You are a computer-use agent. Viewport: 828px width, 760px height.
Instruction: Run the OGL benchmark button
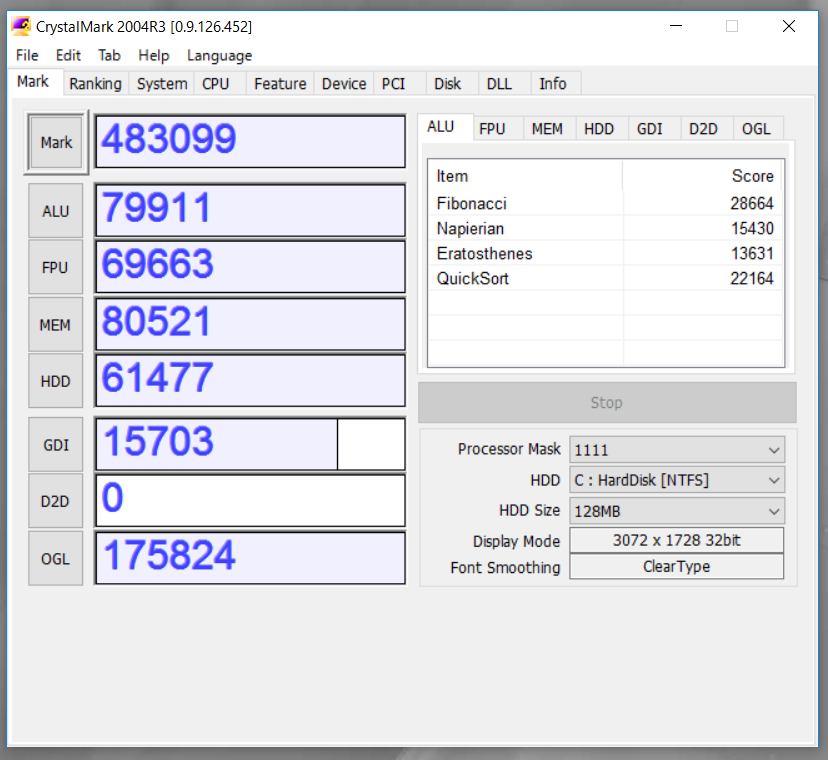[55, 558]
